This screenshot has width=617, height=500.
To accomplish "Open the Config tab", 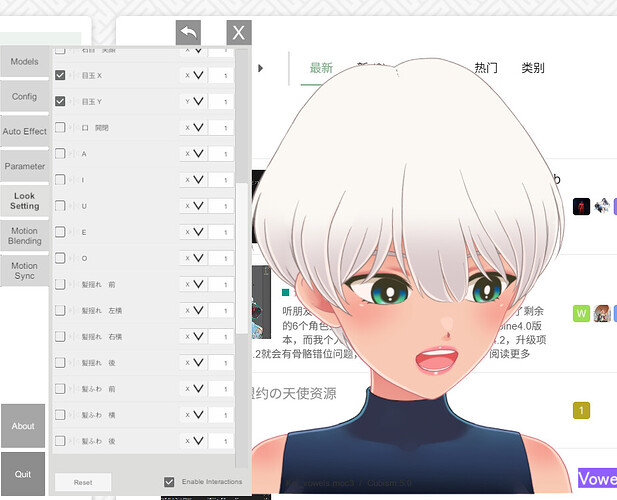I will (x=24, y=96).
